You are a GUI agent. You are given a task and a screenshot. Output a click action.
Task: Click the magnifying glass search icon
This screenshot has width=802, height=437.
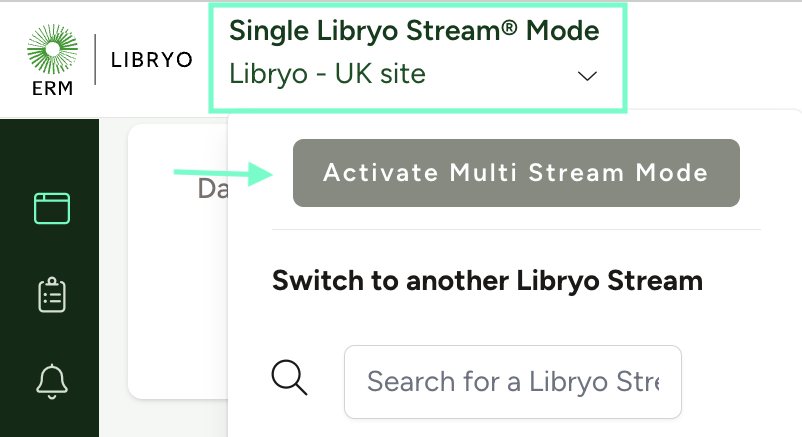[289, 380]
